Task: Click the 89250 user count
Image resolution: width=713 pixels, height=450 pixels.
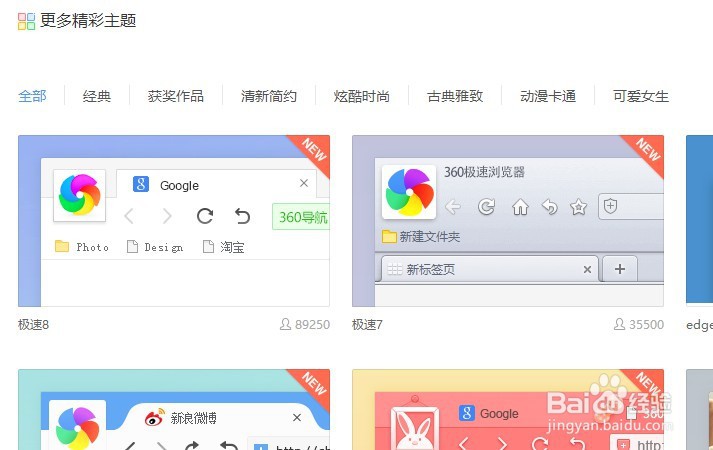Action: (312, 325)
